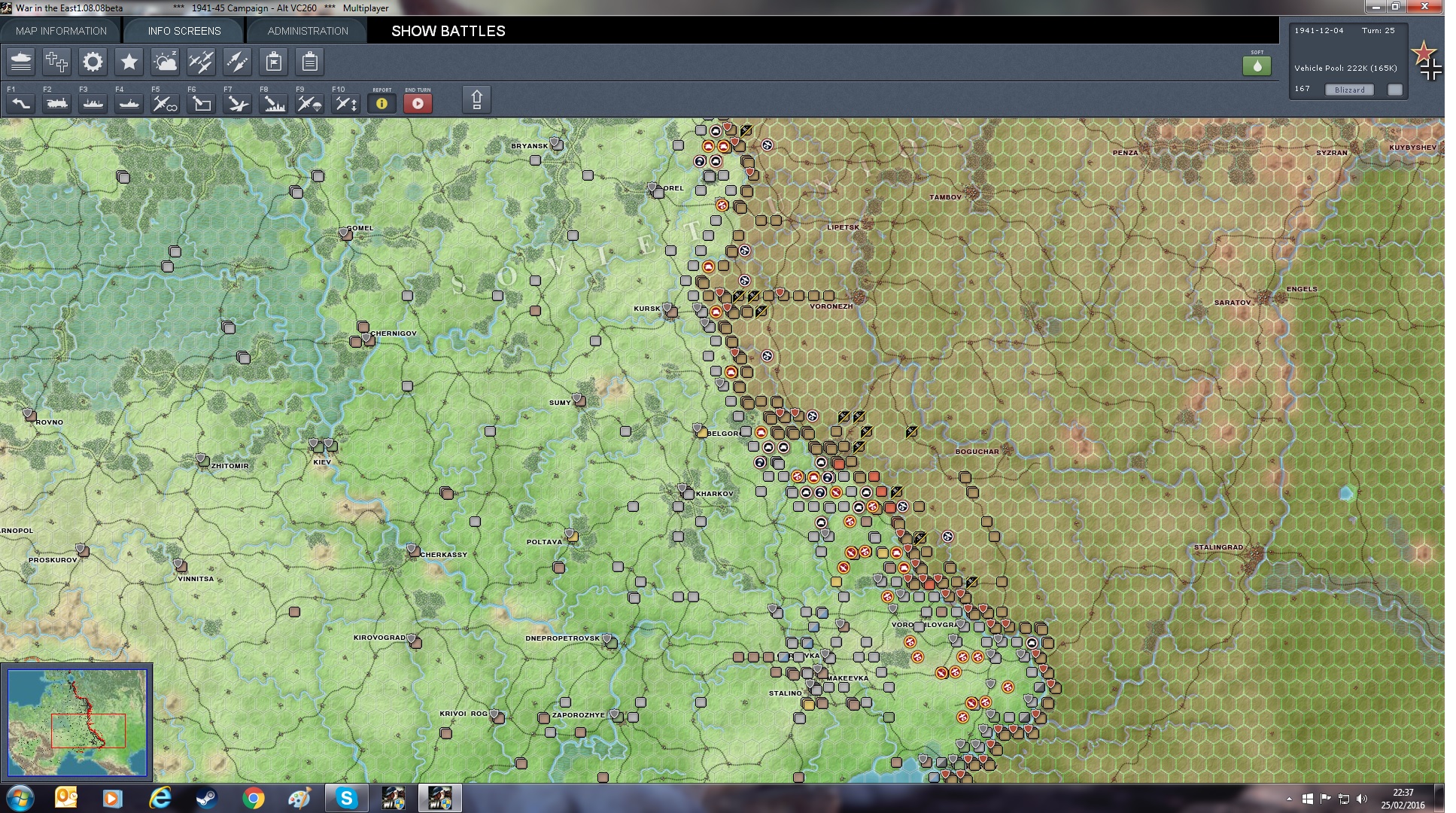
Task: Open the air doctrine three-planes screen
Action: point(201,62)
